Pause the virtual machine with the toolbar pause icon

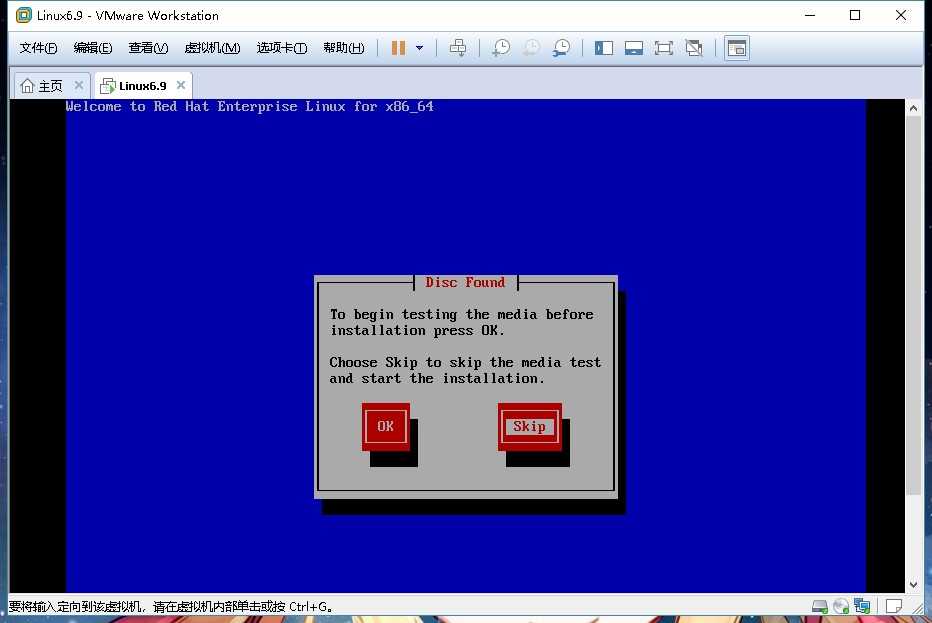398,48
